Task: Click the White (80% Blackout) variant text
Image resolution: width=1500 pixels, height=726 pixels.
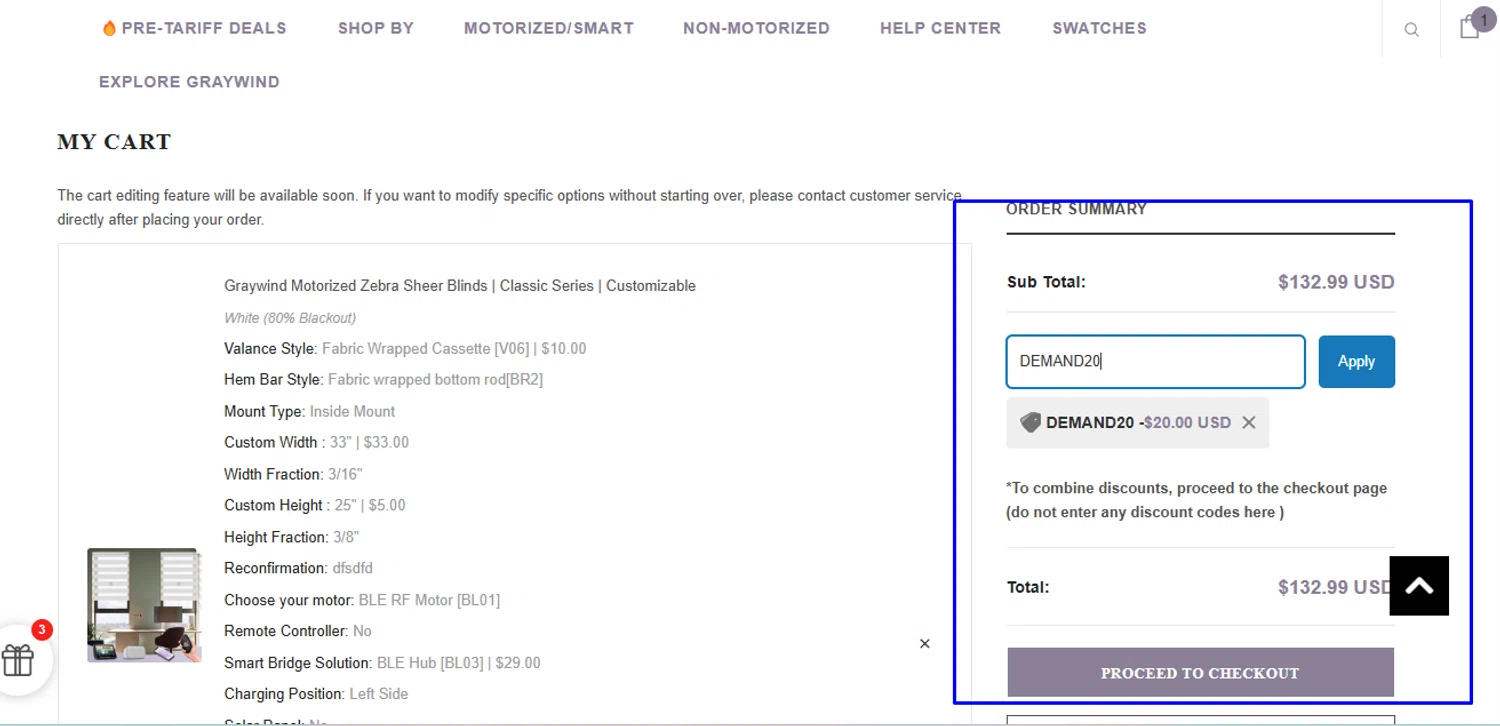Action: 290,318
